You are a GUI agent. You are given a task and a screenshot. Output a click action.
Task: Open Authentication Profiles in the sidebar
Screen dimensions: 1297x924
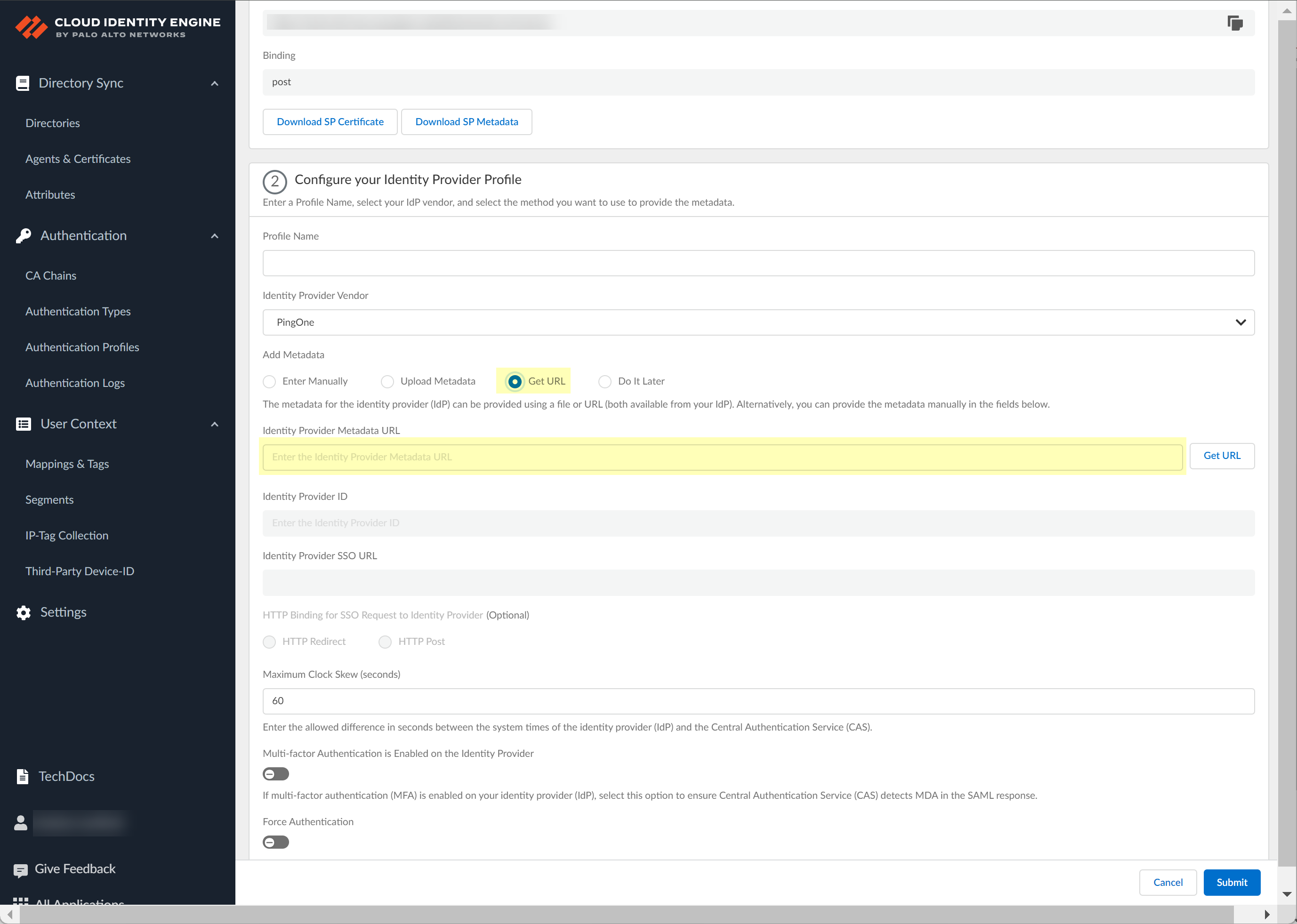[x=82, y=347]
